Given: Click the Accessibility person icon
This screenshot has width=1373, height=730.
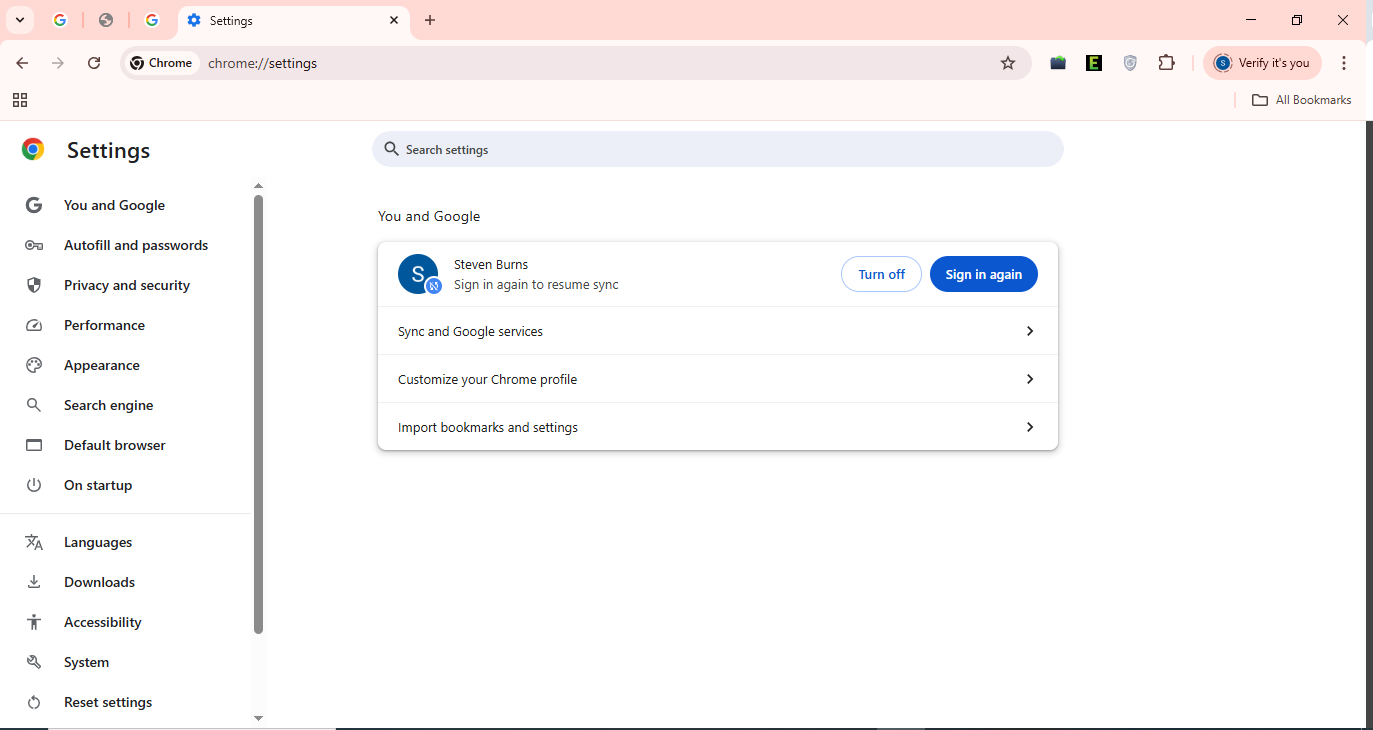Looking at the screenshot, I should [x=34, y=622].
